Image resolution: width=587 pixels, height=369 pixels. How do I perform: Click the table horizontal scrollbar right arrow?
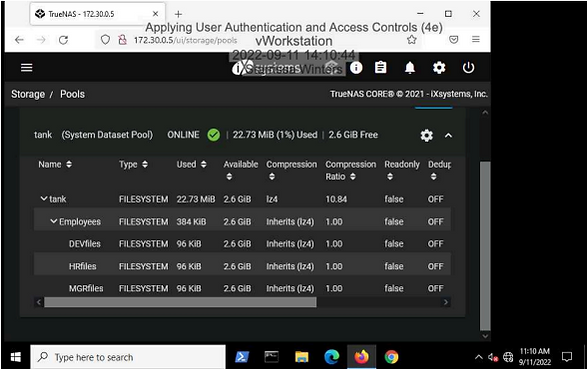click(x=445, y=302)
